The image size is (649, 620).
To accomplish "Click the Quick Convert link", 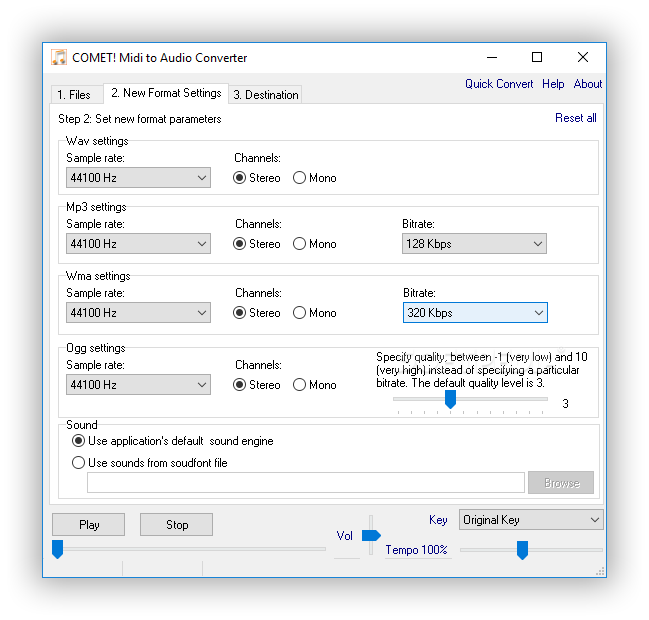I will coord(499,84).
